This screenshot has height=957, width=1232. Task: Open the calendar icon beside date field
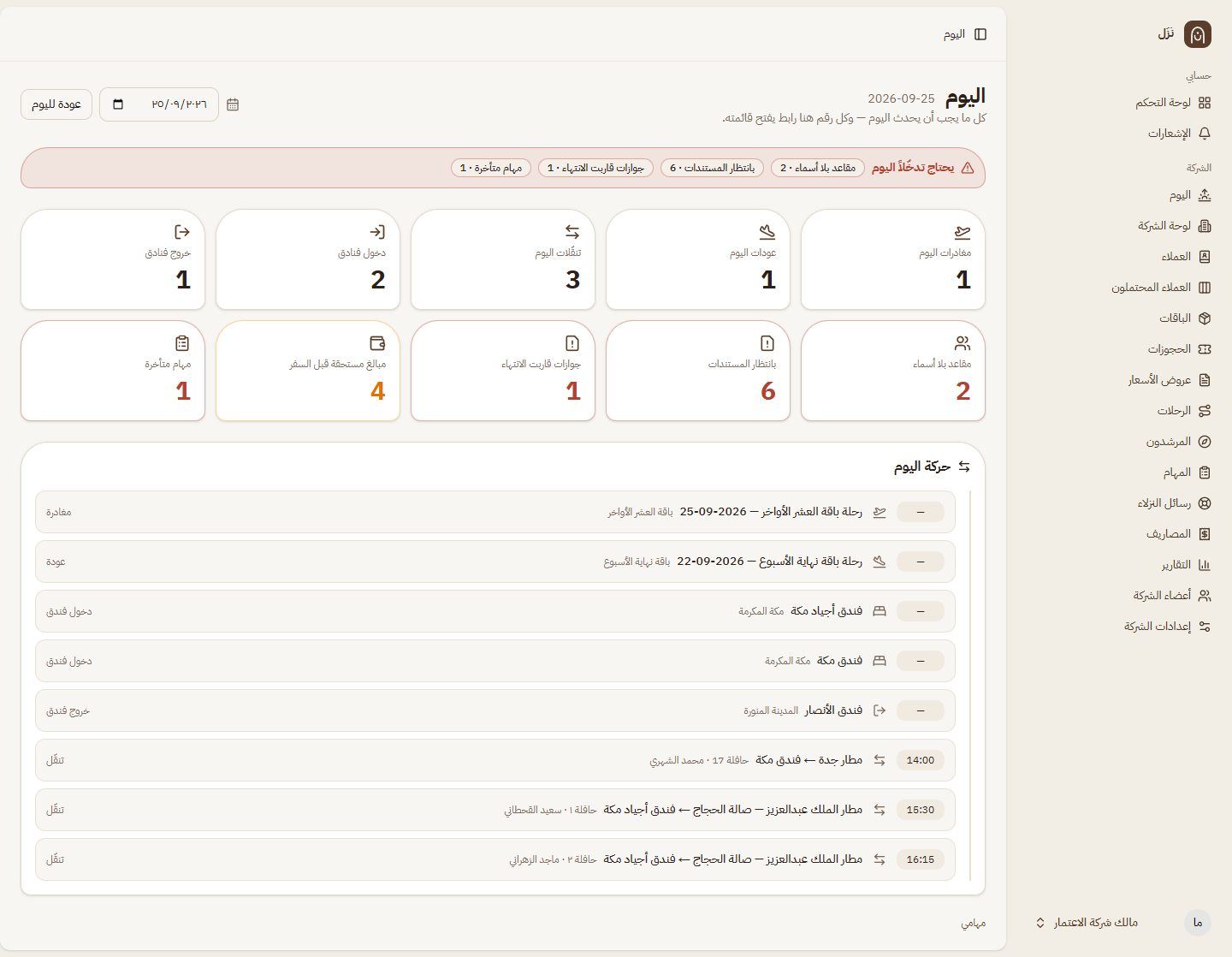(233, 104)
